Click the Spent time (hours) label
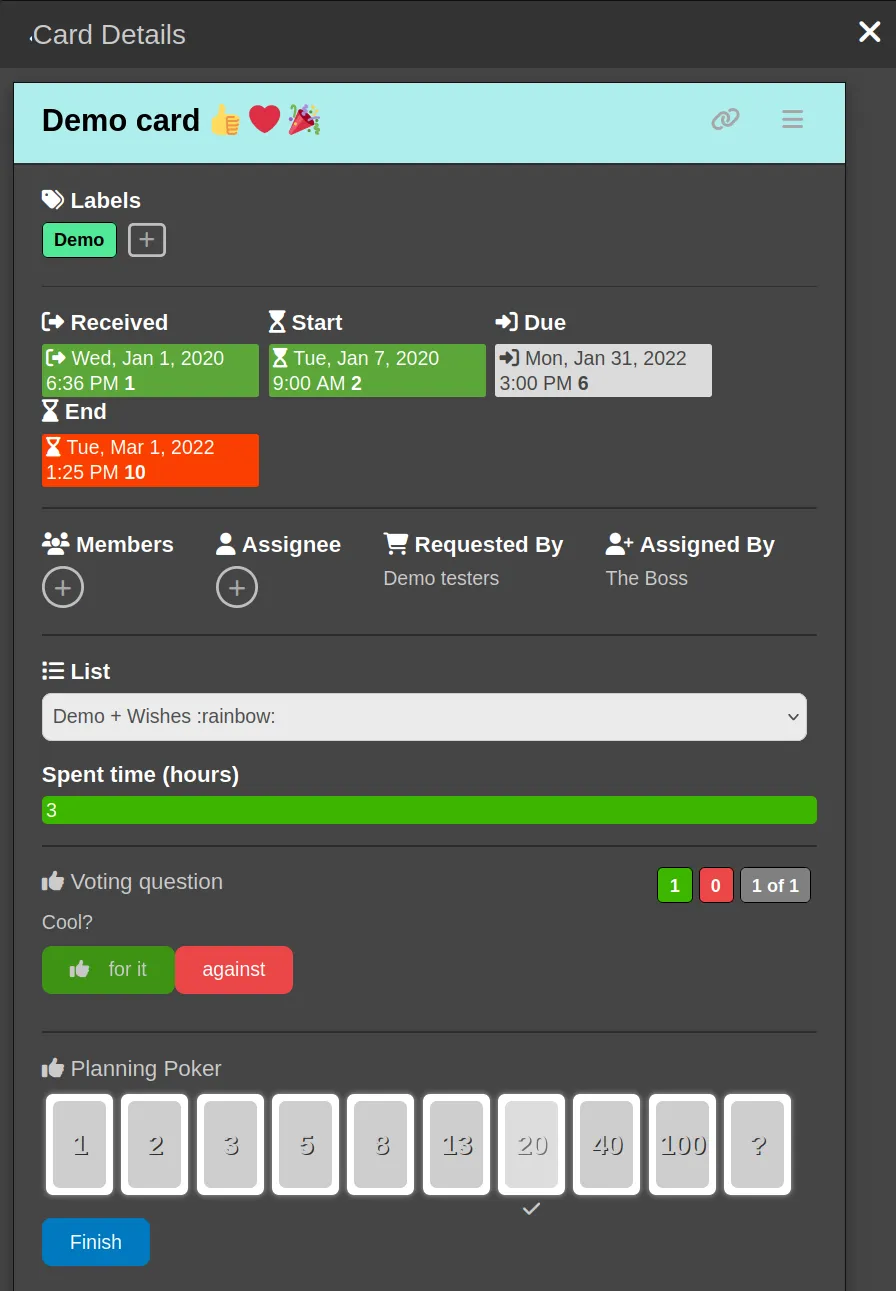This screenshot has height=1291, width=896. pos(140,775)
